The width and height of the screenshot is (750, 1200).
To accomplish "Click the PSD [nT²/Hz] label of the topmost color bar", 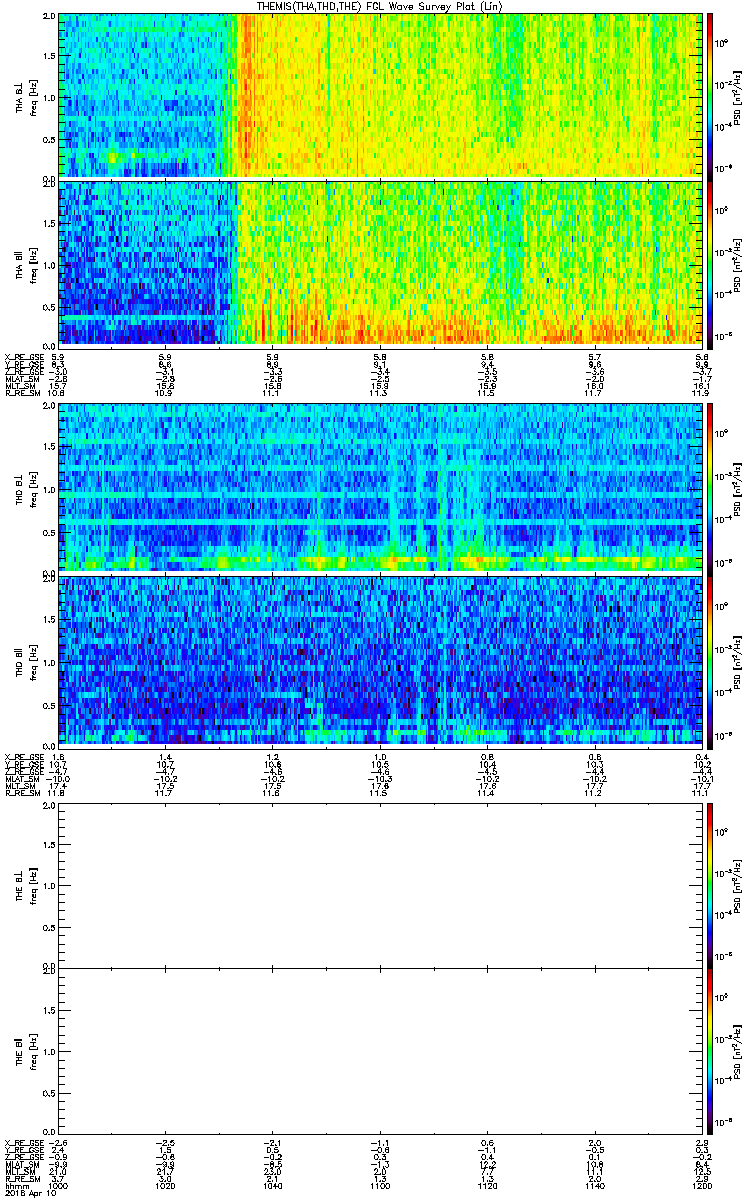I will [x=739, y=96].
